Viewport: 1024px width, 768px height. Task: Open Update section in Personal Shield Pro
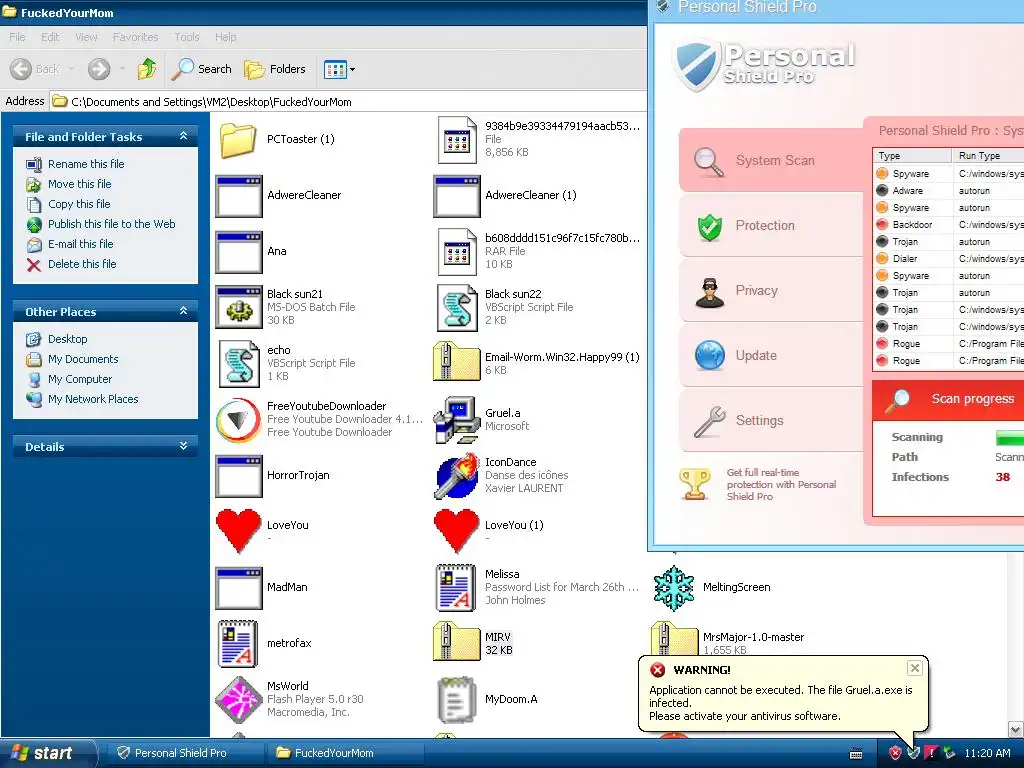pos(771,355)
